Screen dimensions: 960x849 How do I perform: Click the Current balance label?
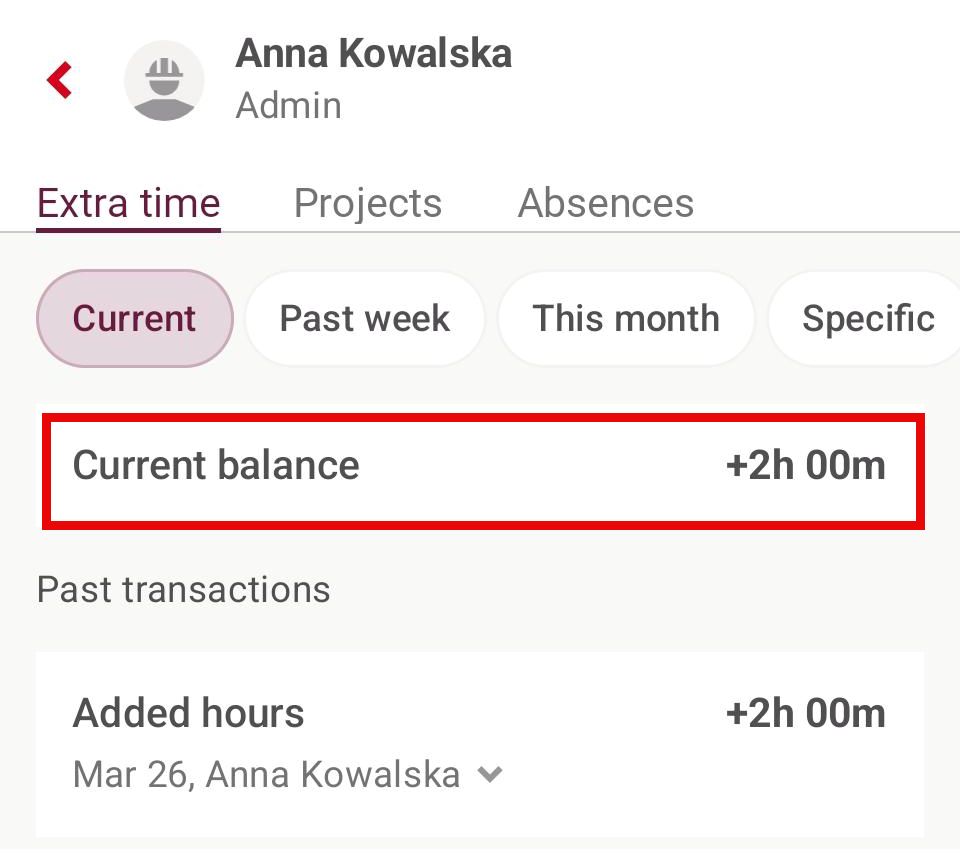coord(216,466)
